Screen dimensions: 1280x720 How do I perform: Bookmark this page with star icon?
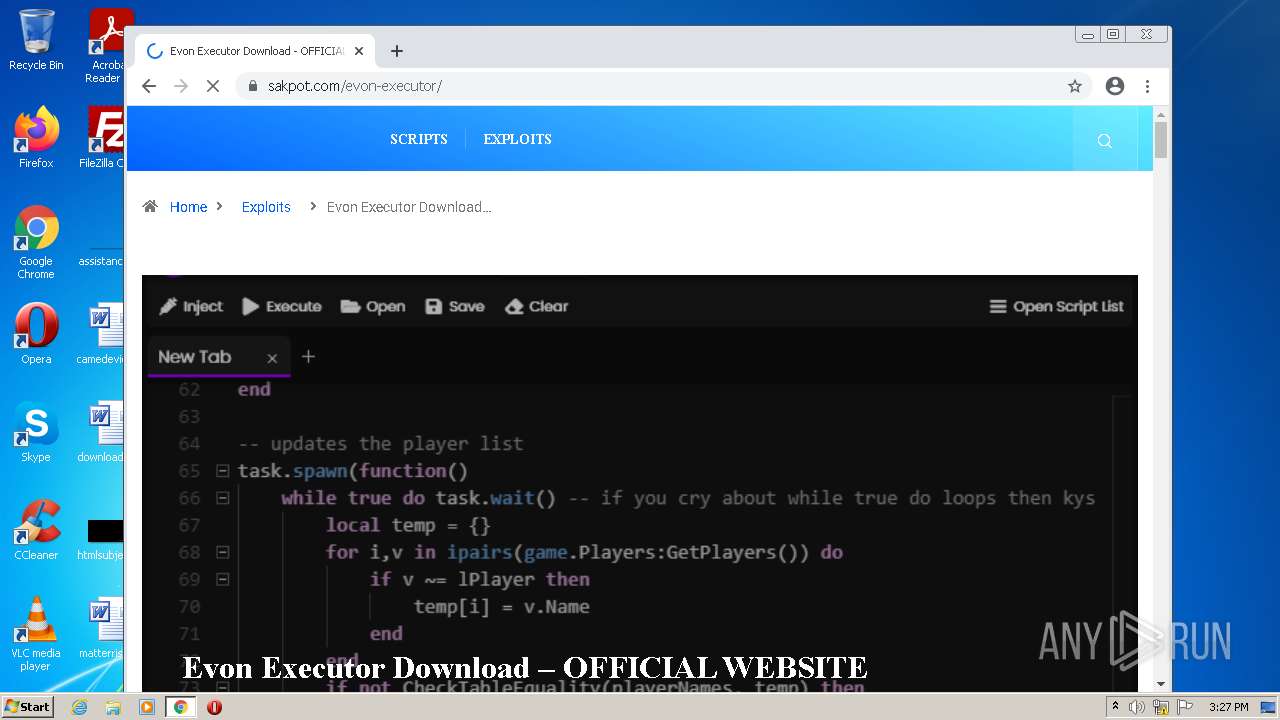[x=1075, y=86]
